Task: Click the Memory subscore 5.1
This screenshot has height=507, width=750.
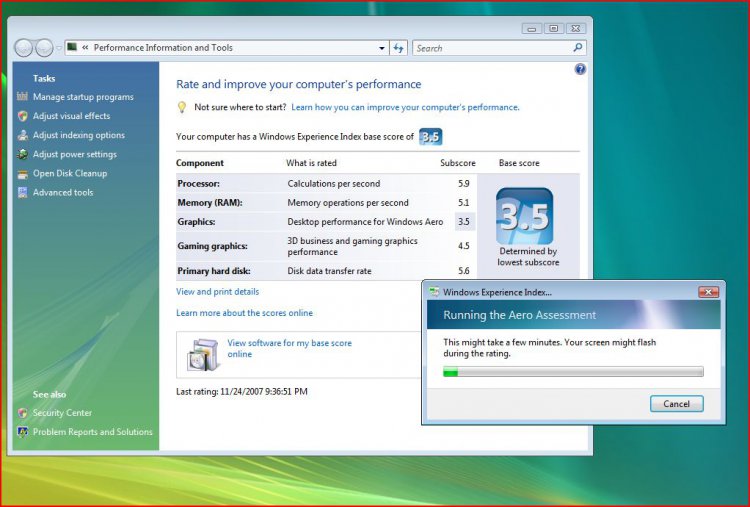Action: 463,203
